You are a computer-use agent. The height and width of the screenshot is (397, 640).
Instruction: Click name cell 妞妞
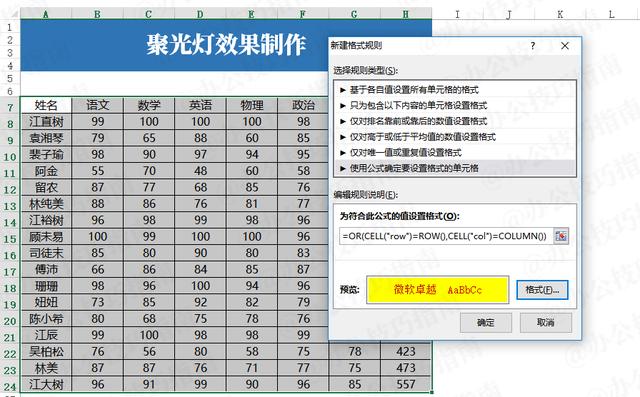[46, 302]
